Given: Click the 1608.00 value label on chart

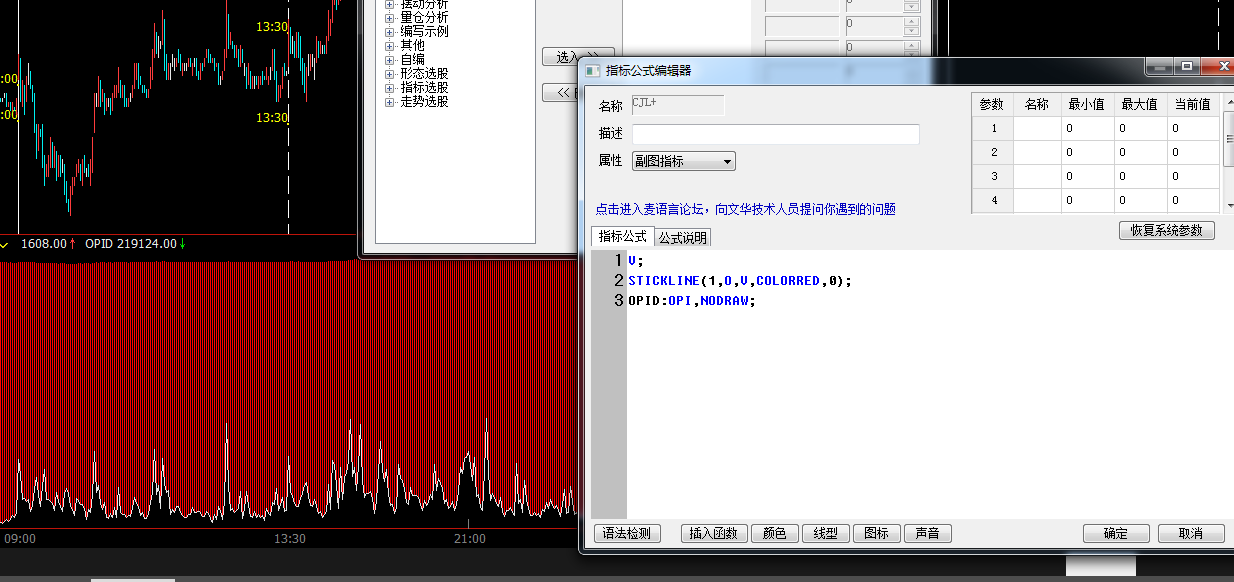Looking at the screenshot, I should (43, 244).
